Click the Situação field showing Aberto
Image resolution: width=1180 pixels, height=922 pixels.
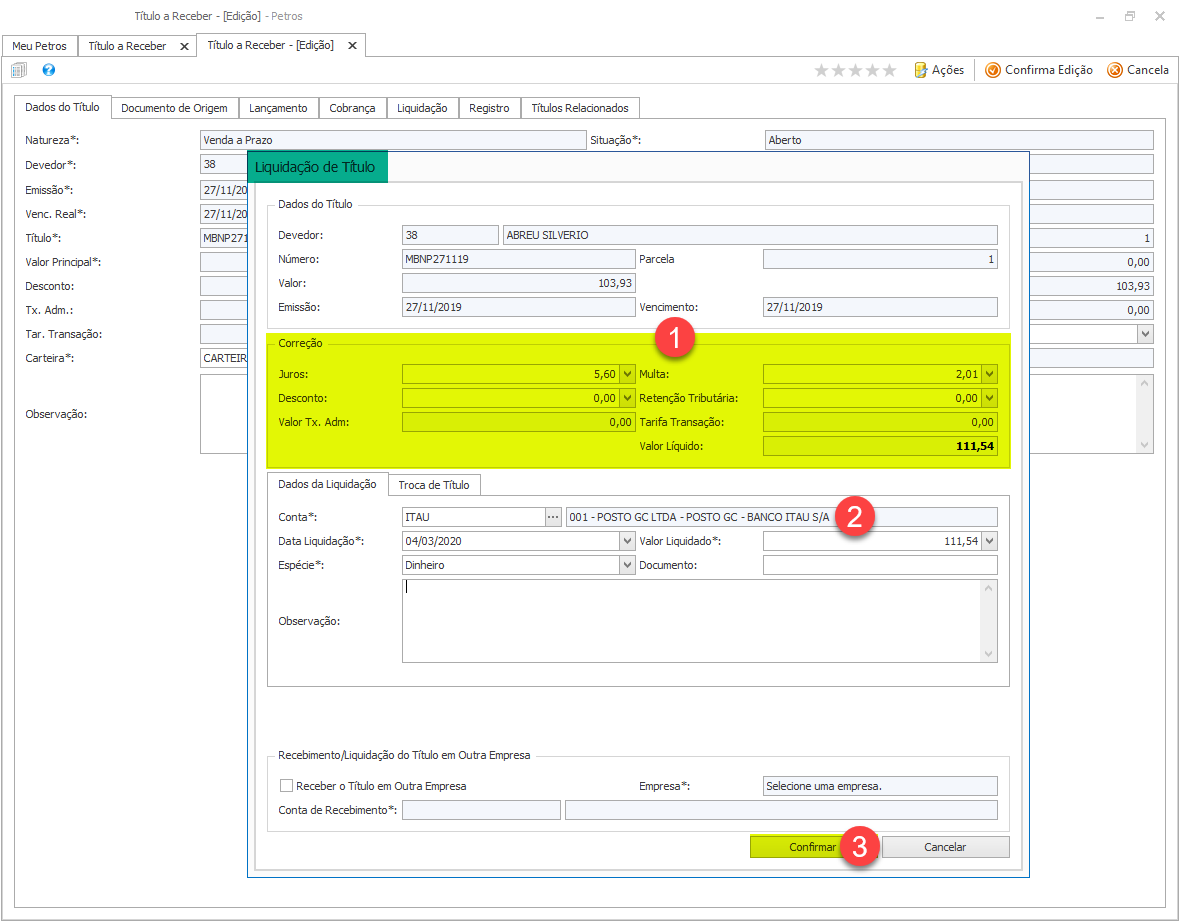(959, 140)
